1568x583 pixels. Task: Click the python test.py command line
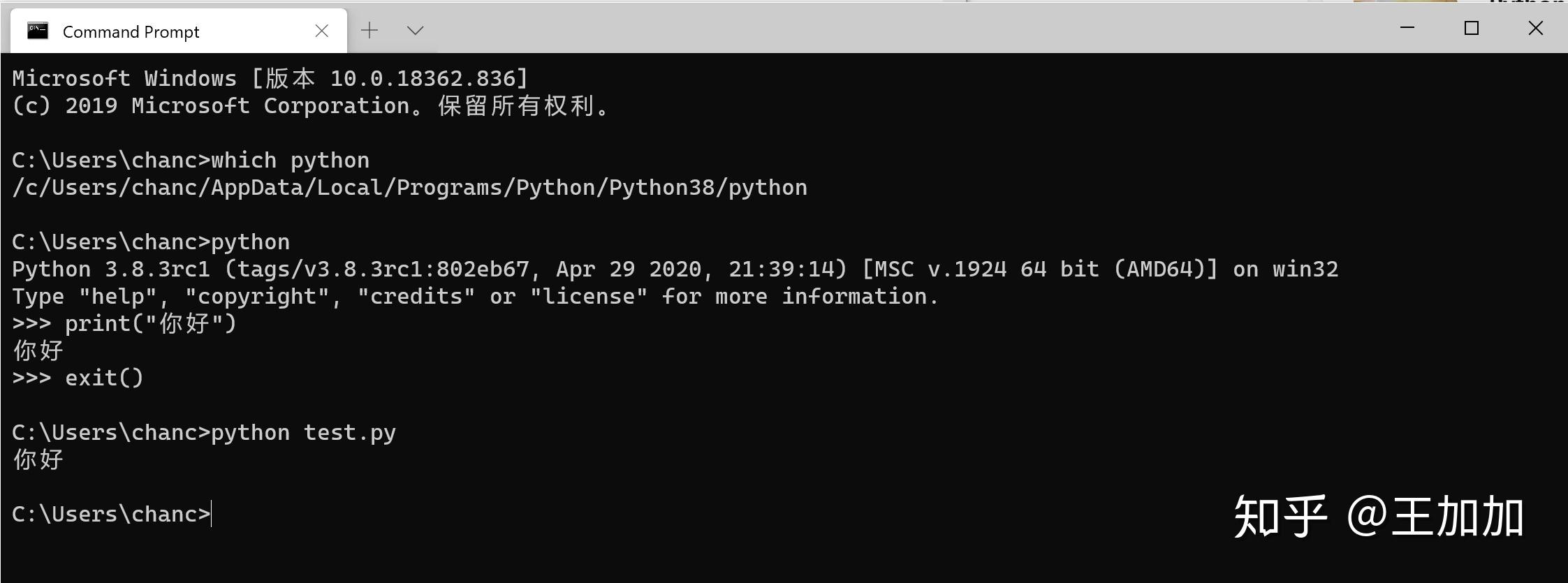[203, 431]
